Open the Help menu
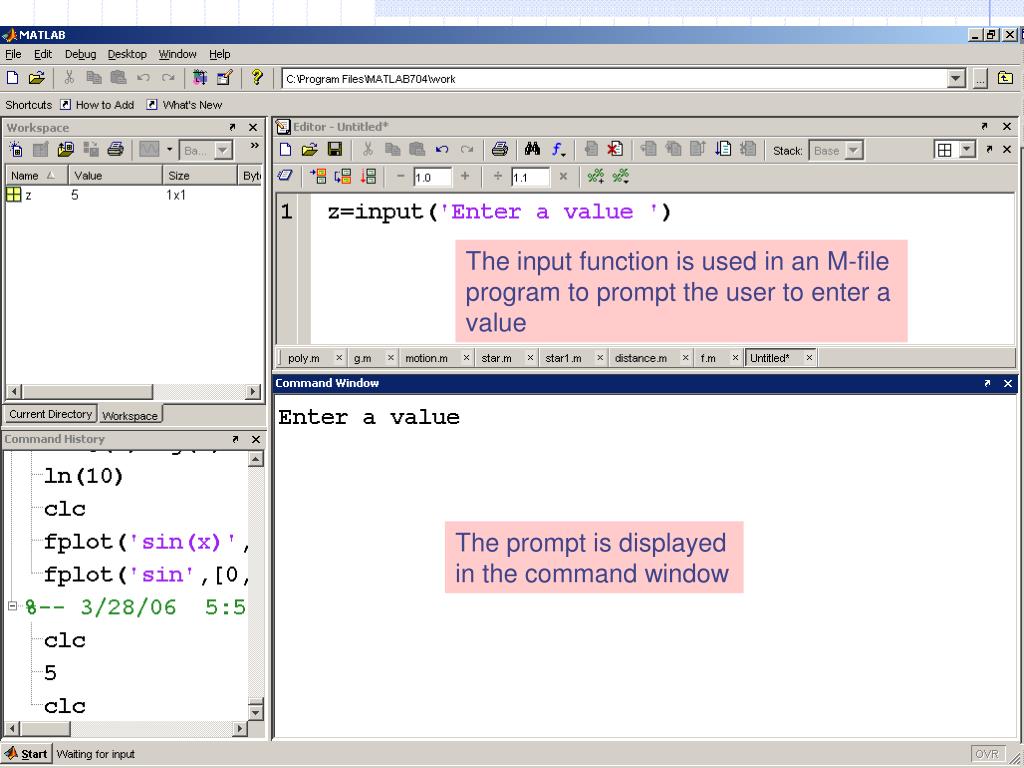 (x=219, y=54)
